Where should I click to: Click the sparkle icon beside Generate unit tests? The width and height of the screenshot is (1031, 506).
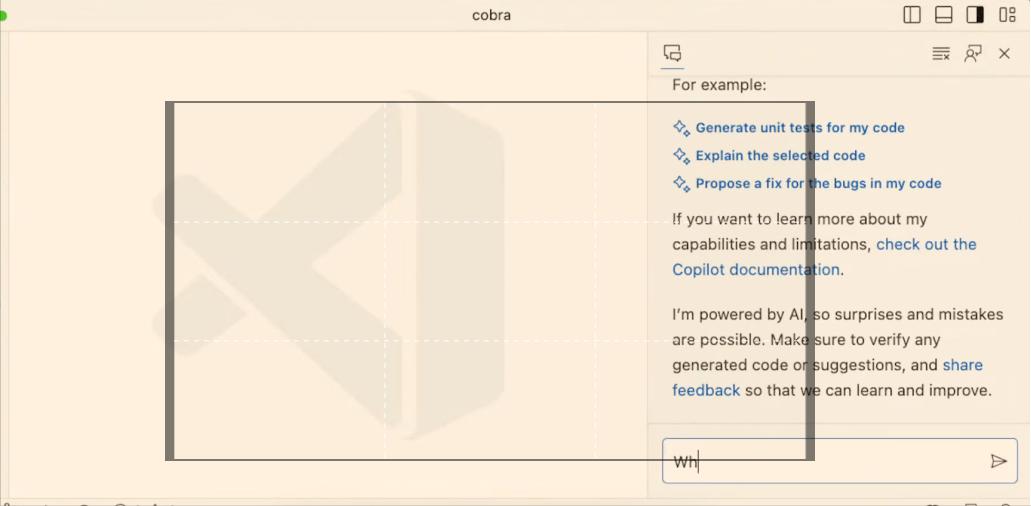point(681,128)
